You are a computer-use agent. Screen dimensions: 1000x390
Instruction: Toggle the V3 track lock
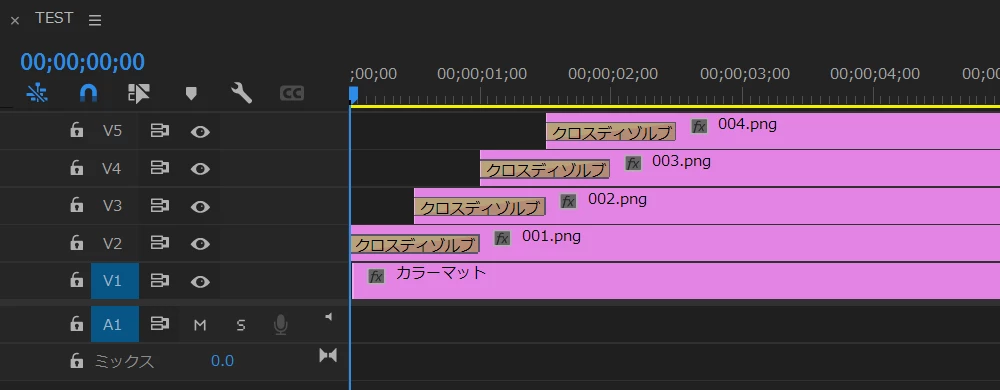coord(77,205)
